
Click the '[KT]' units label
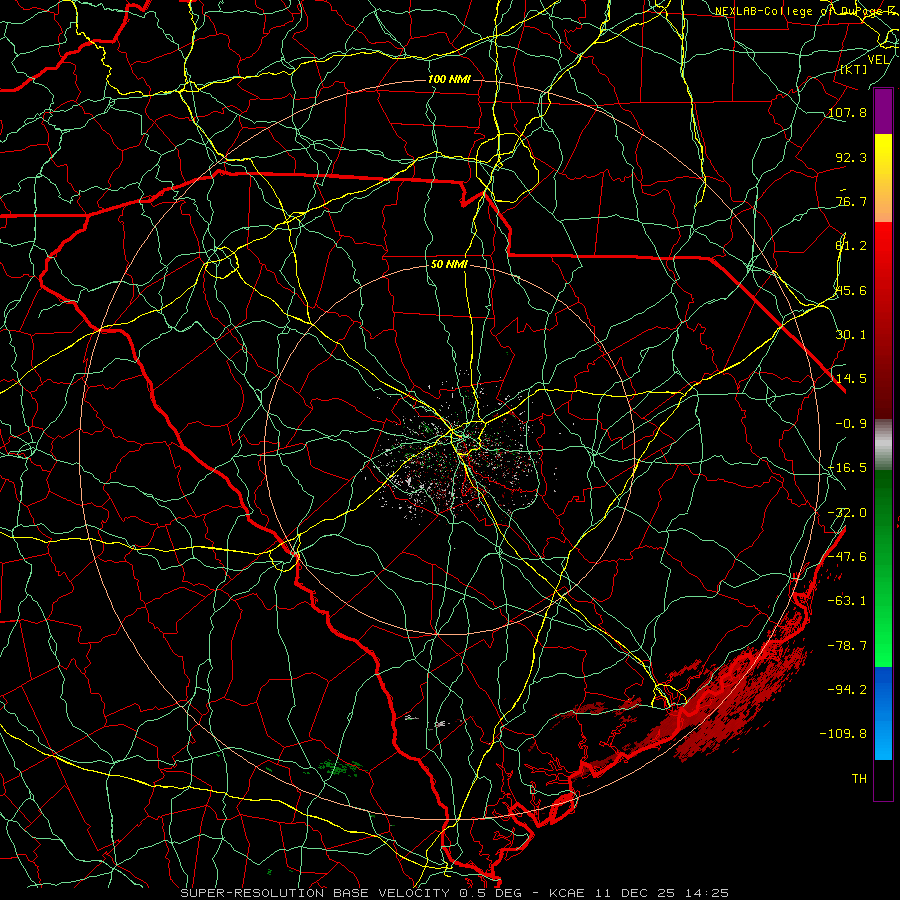854,69
